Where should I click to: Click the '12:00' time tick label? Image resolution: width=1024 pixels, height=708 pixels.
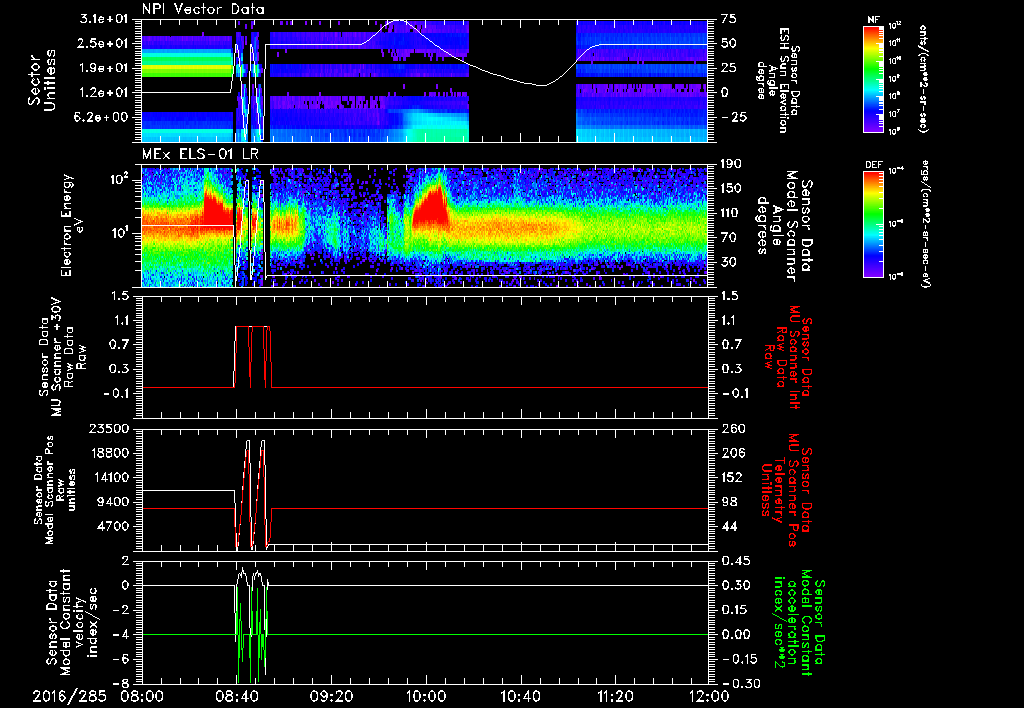(x=708, y=696)
